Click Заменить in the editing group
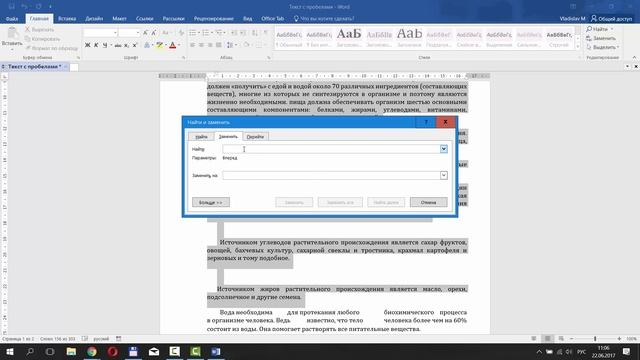This screenshot has height=360, width=640. (601, 38)
